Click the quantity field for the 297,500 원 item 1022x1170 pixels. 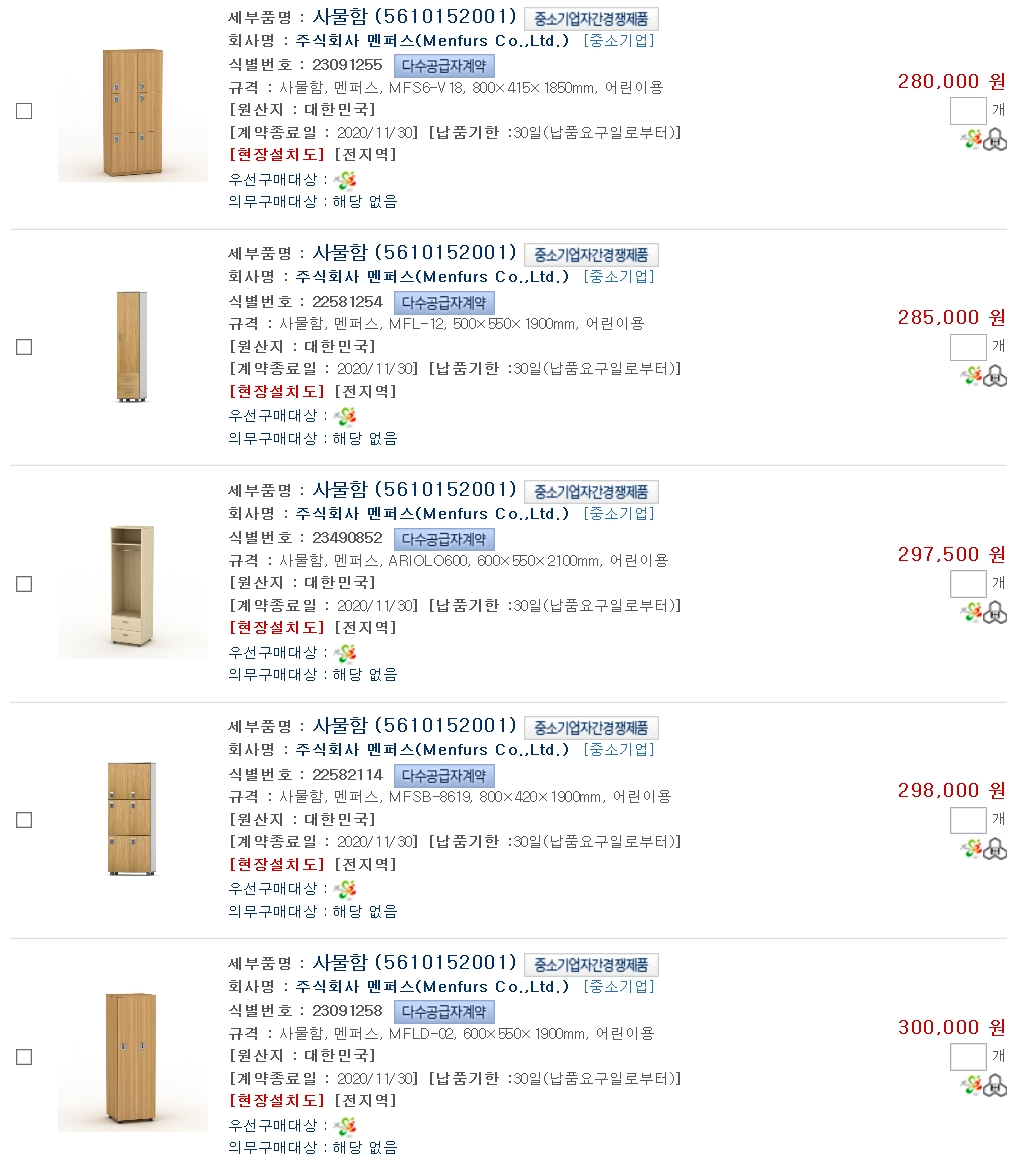[x=967, y=584]
